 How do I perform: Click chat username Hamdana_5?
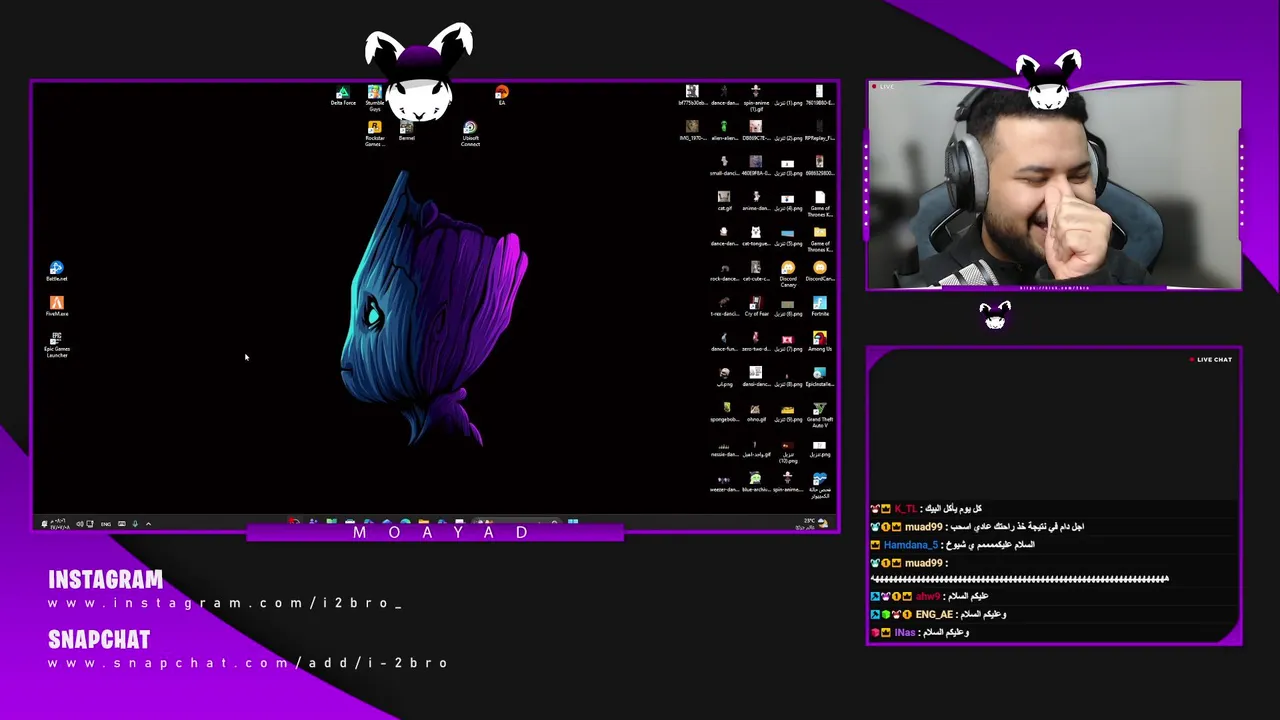910,545
